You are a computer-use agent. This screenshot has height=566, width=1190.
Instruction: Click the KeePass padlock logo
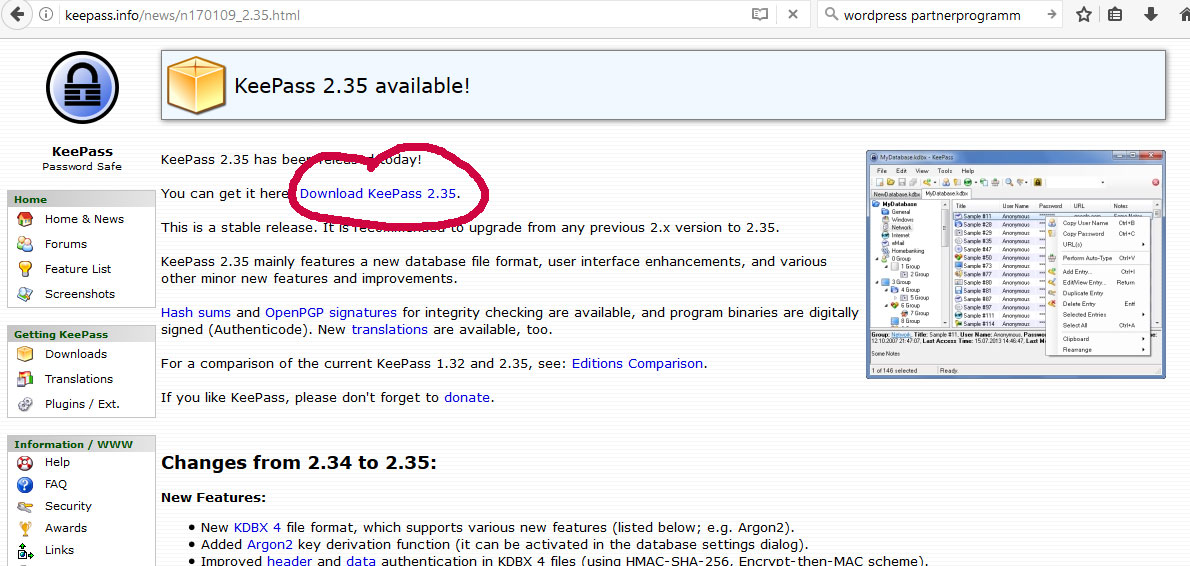click(82, 87)
